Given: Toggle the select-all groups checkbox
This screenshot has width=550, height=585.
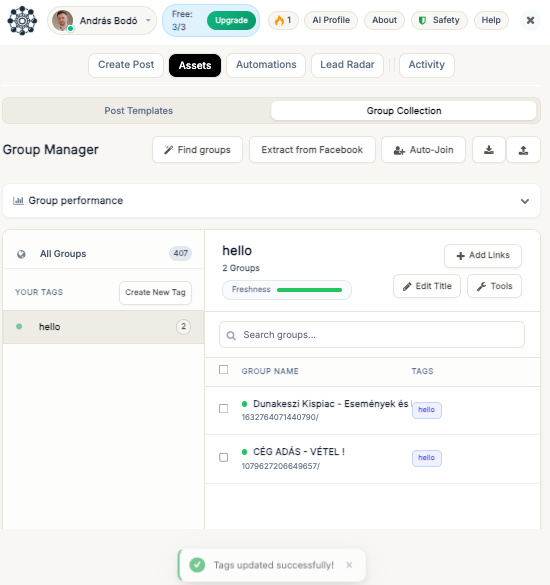Looking at the screenshot, I should pyautogui.click(x=224, y=369).
